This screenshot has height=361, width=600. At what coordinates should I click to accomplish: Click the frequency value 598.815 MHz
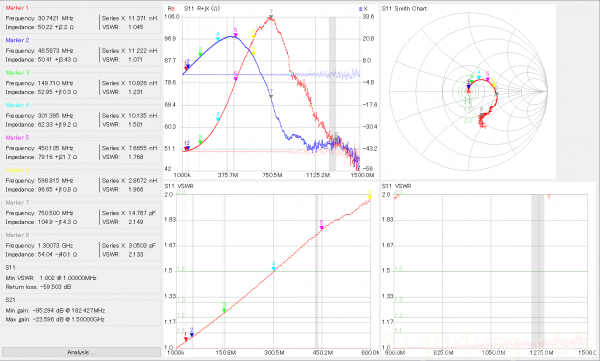click(x=55, y=181)
